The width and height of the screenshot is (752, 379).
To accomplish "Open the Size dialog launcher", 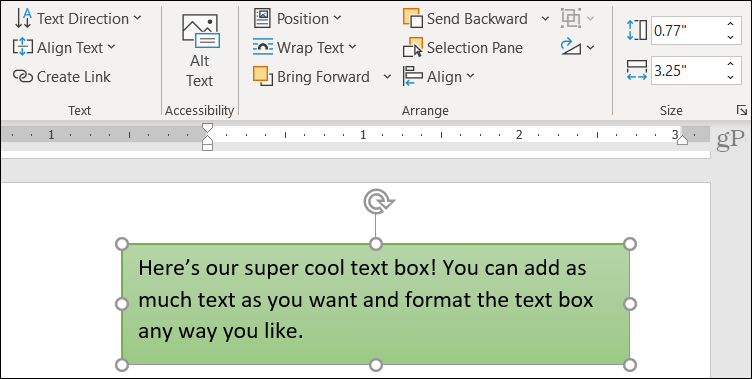I will 741,110.
